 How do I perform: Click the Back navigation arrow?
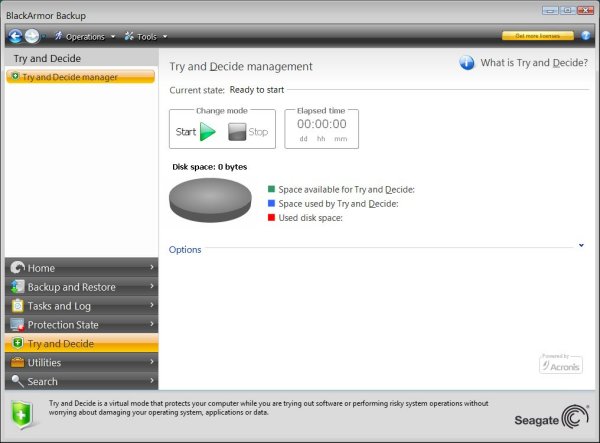(15, 36)
